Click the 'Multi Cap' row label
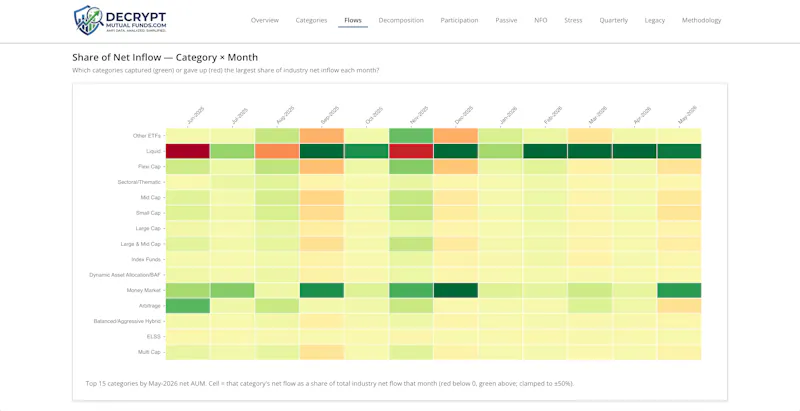This screenshot has width=800, height=411. pyautogui.click(x=149, y=352)
